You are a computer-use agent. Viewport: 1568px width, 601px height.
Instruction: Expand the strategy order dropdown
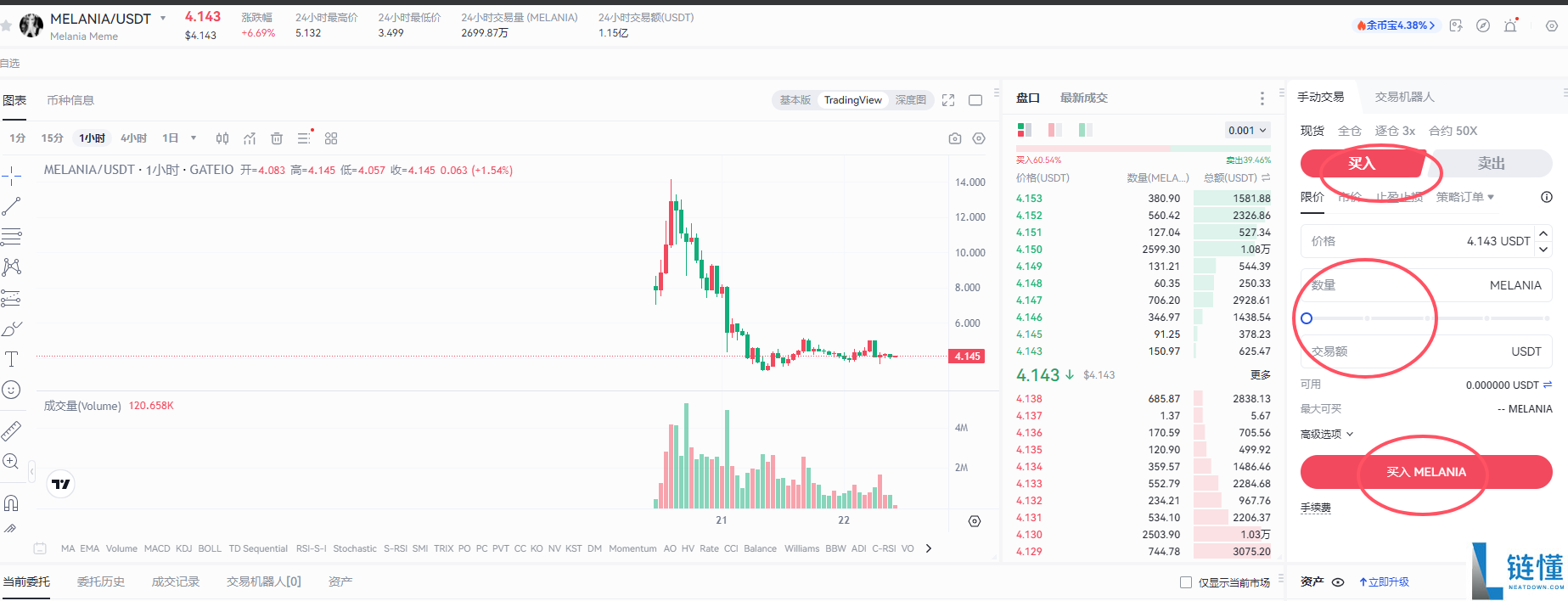[1464, 197]
